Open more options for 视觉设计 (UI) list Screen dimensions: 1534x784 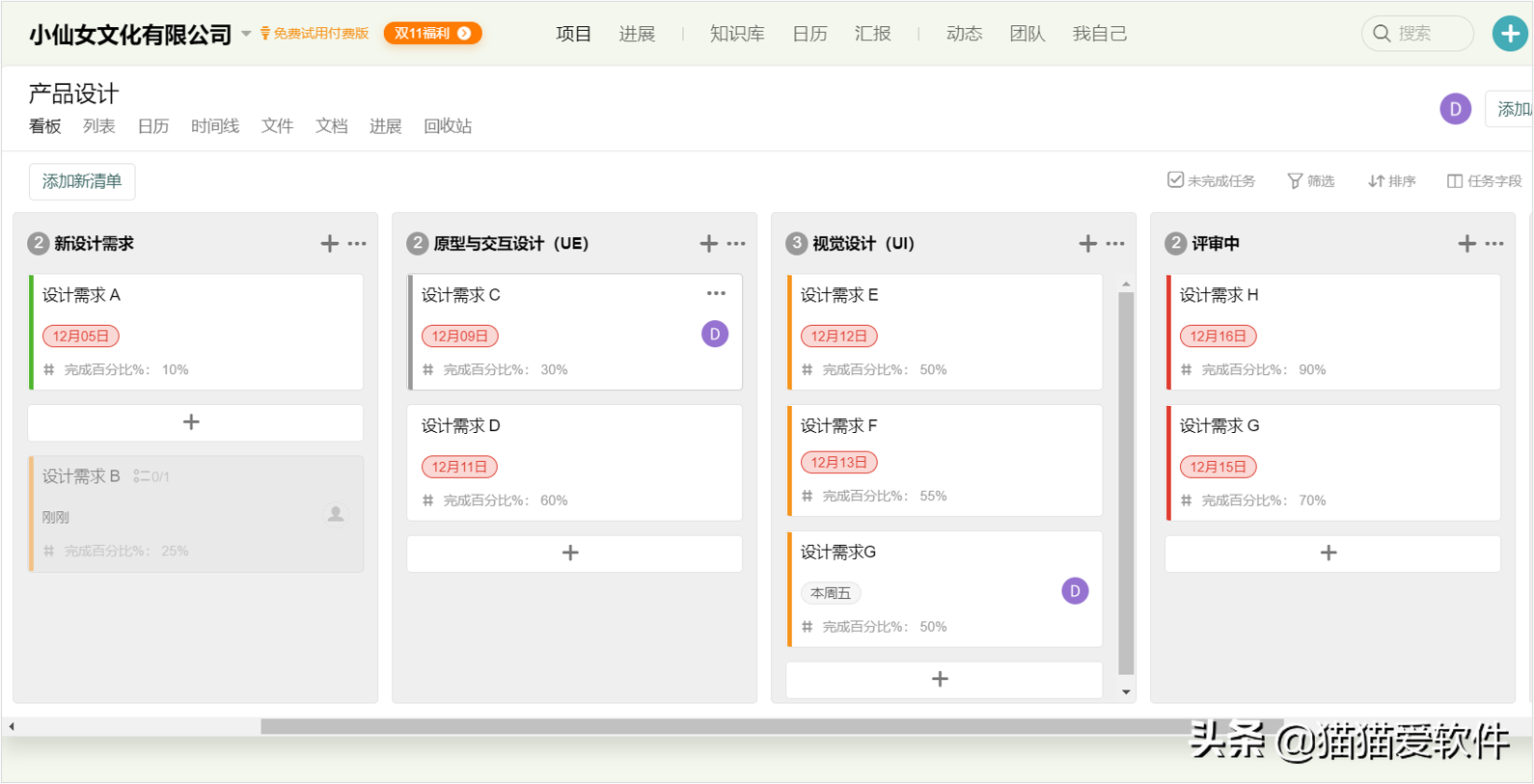click(x=1115, y=243)
